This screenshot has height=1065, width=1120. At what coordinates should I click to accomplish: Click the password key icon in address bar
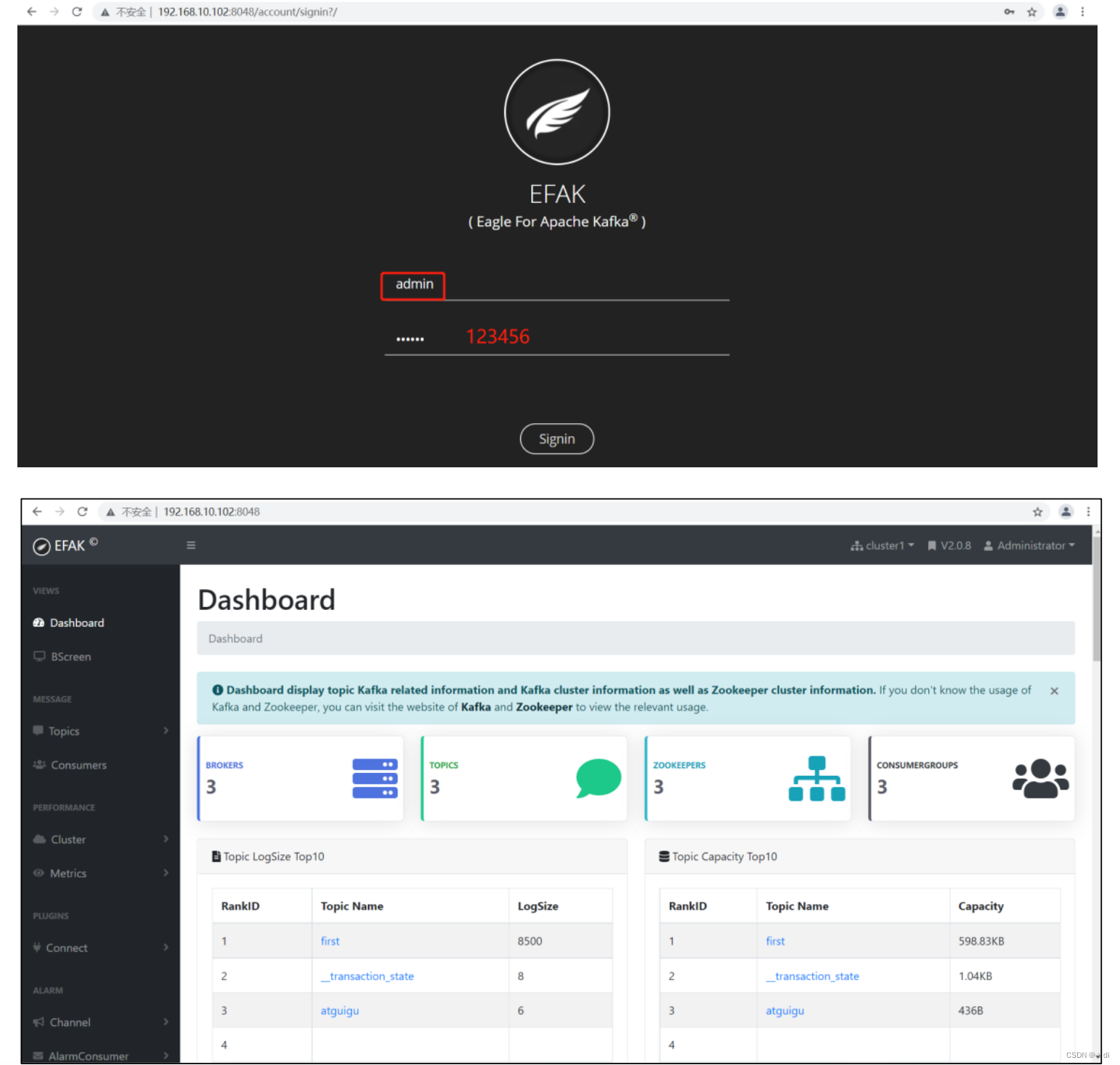click(x=1009, y=12)
